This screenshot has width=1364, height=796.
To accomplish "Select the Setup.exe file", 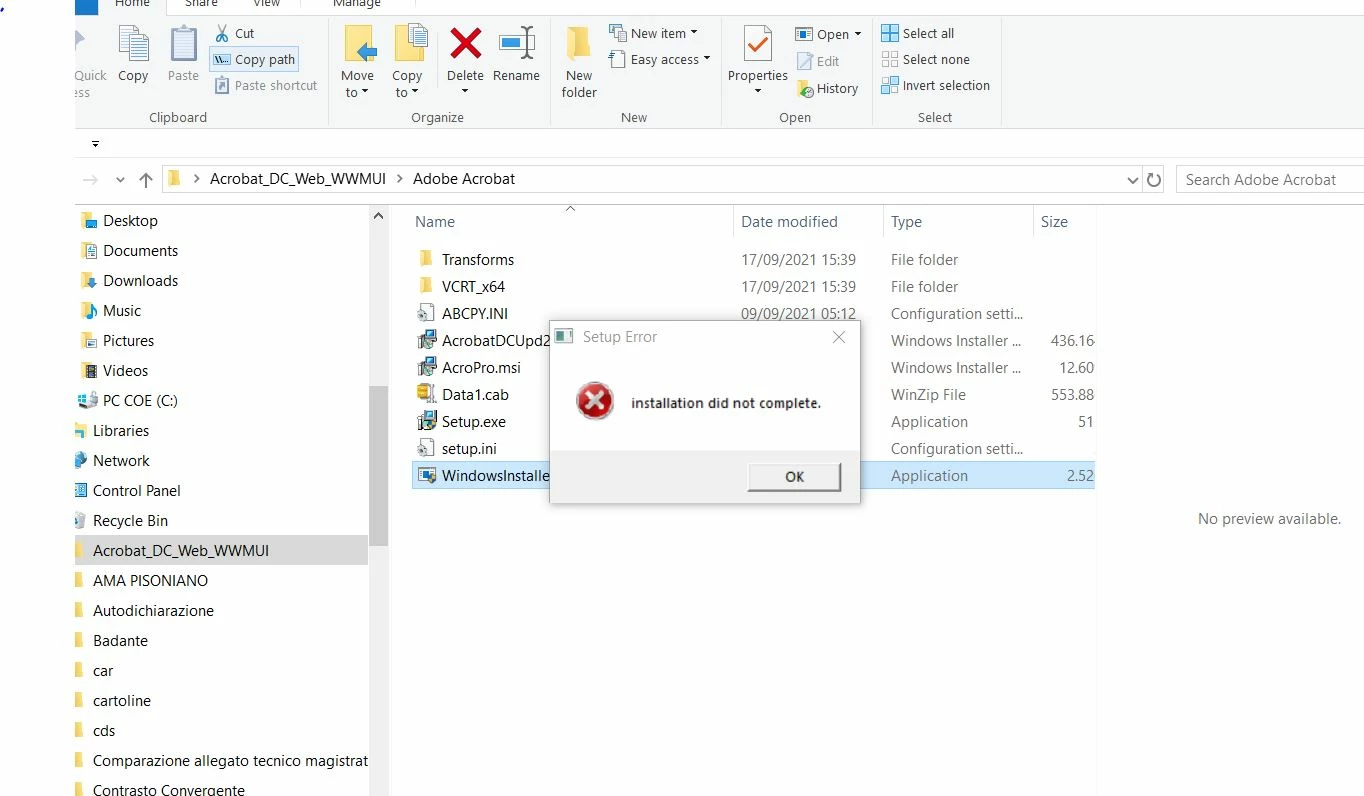I will tap(474, 422).
